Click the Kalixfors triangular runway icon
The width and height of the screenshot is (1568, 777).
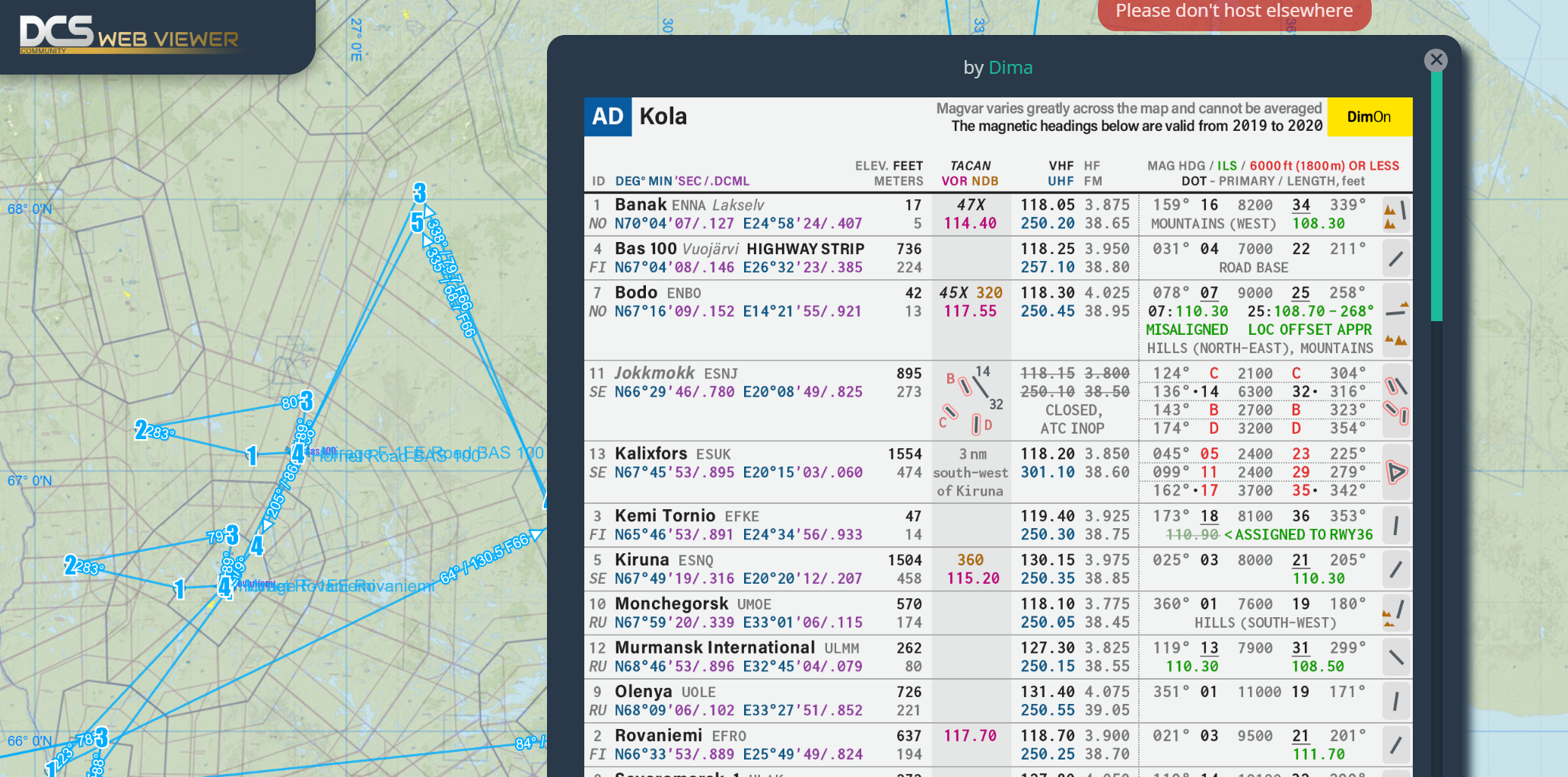point(1396,472)
